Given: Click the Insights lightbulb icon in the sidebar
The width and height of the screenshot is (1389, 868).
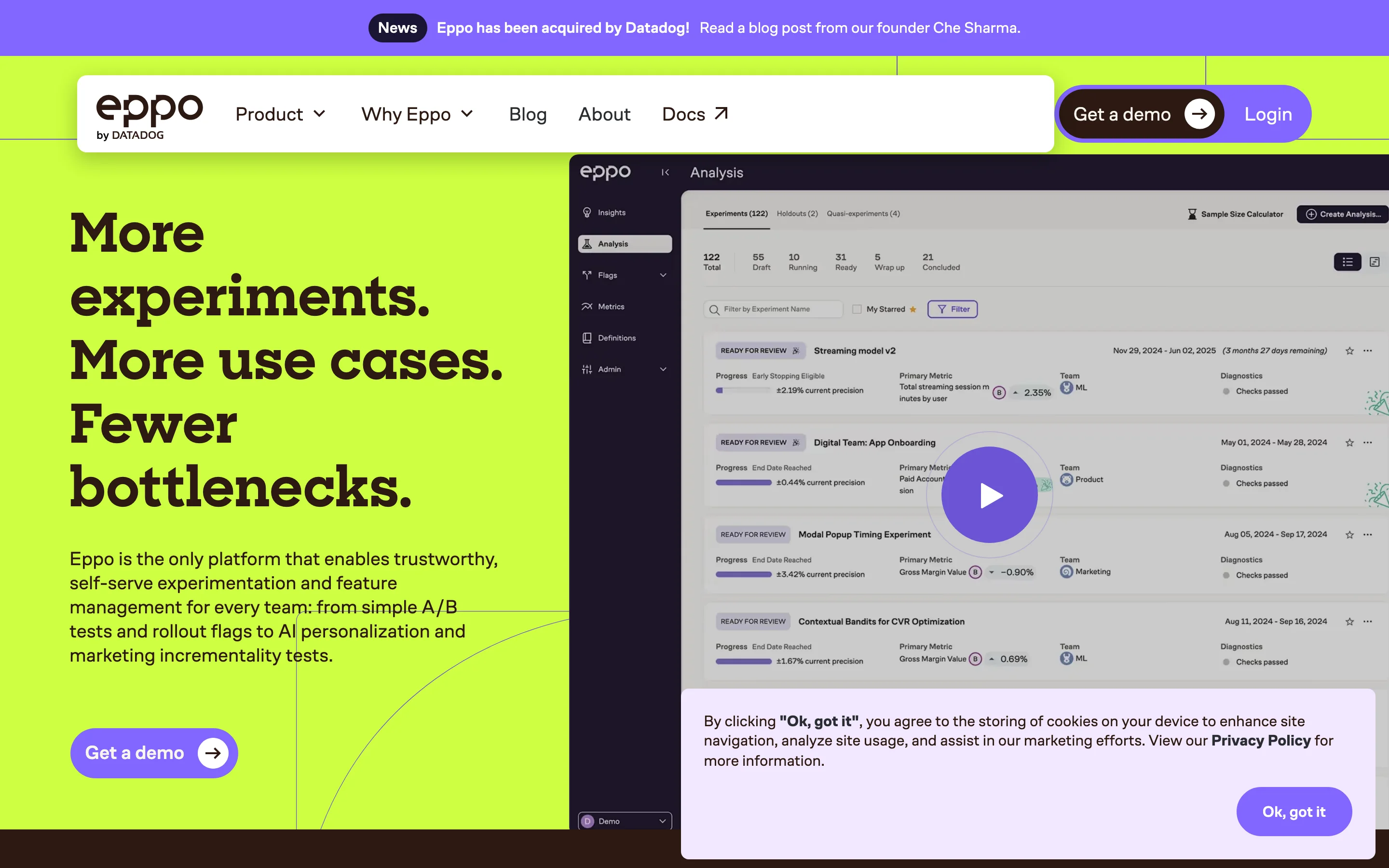Looking at the screenshot, I should (x=586, y=212).
